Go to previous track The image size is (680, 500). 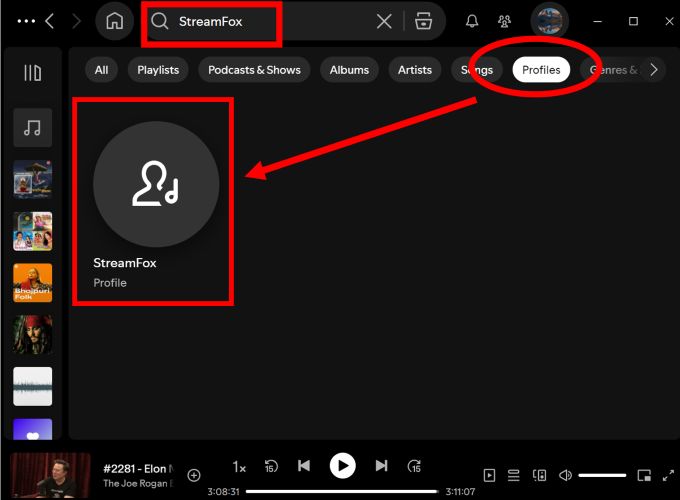point(304,466)
